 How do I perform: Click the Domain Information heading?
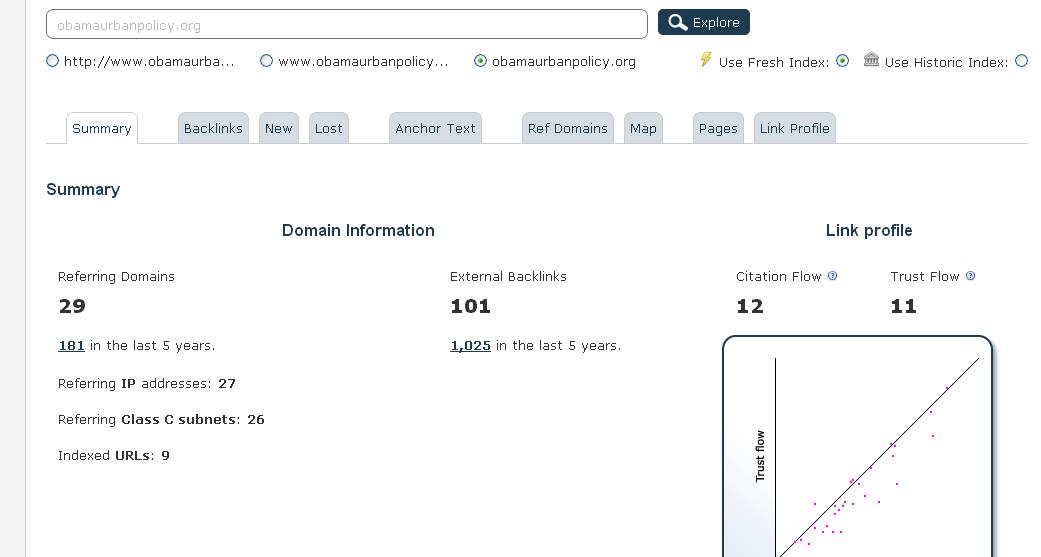(358, 230)
